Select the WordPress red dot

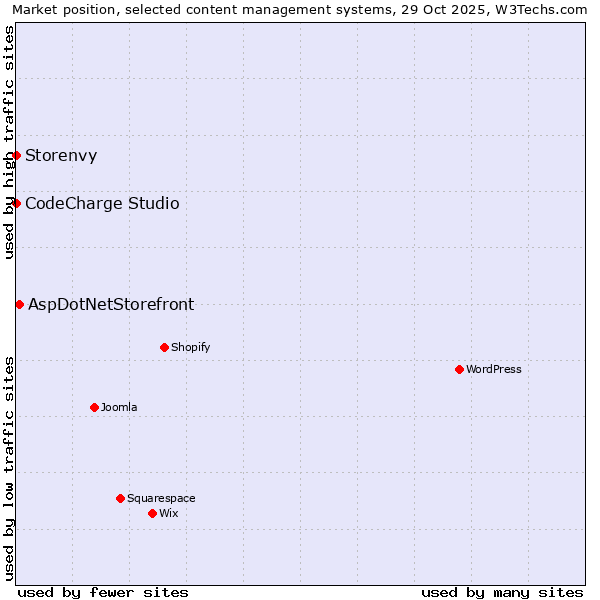pos(459,369)
